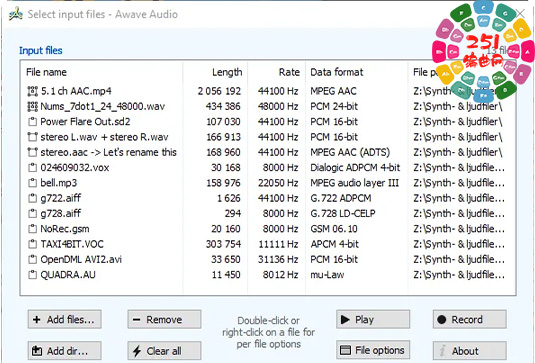Select the NoRec.gsm file name

65,229
